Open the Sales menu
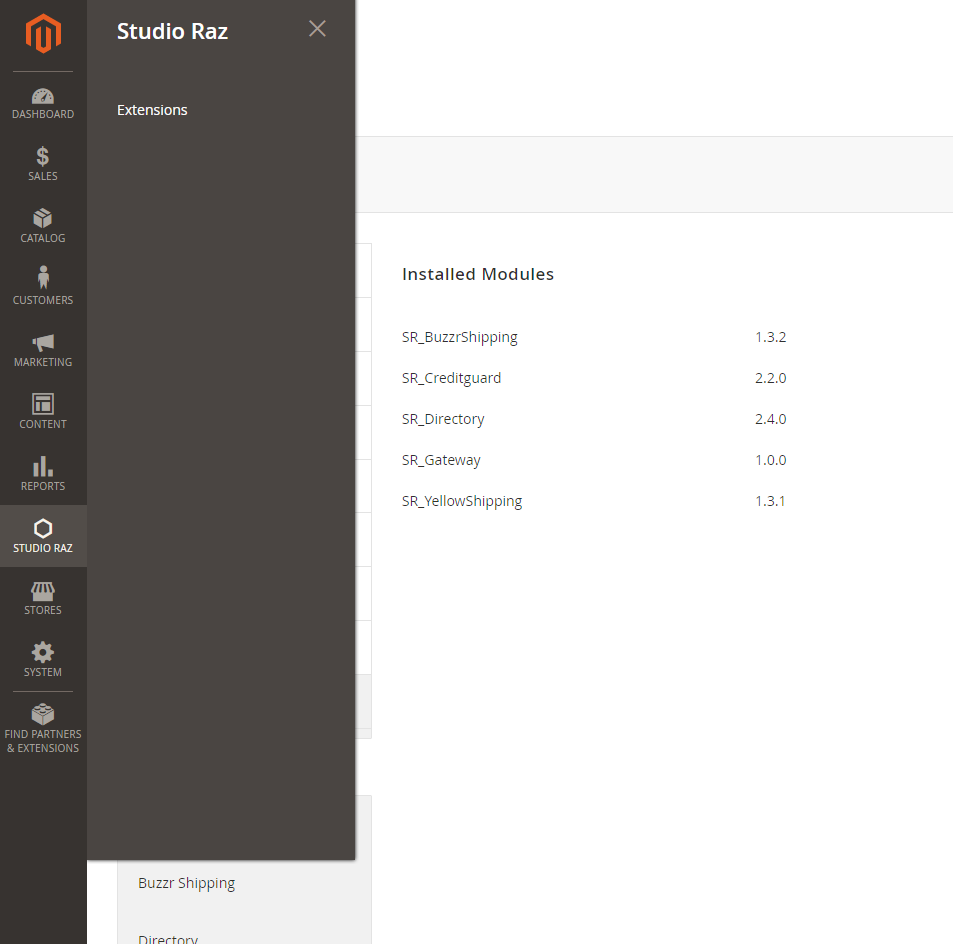 (43, 165)
